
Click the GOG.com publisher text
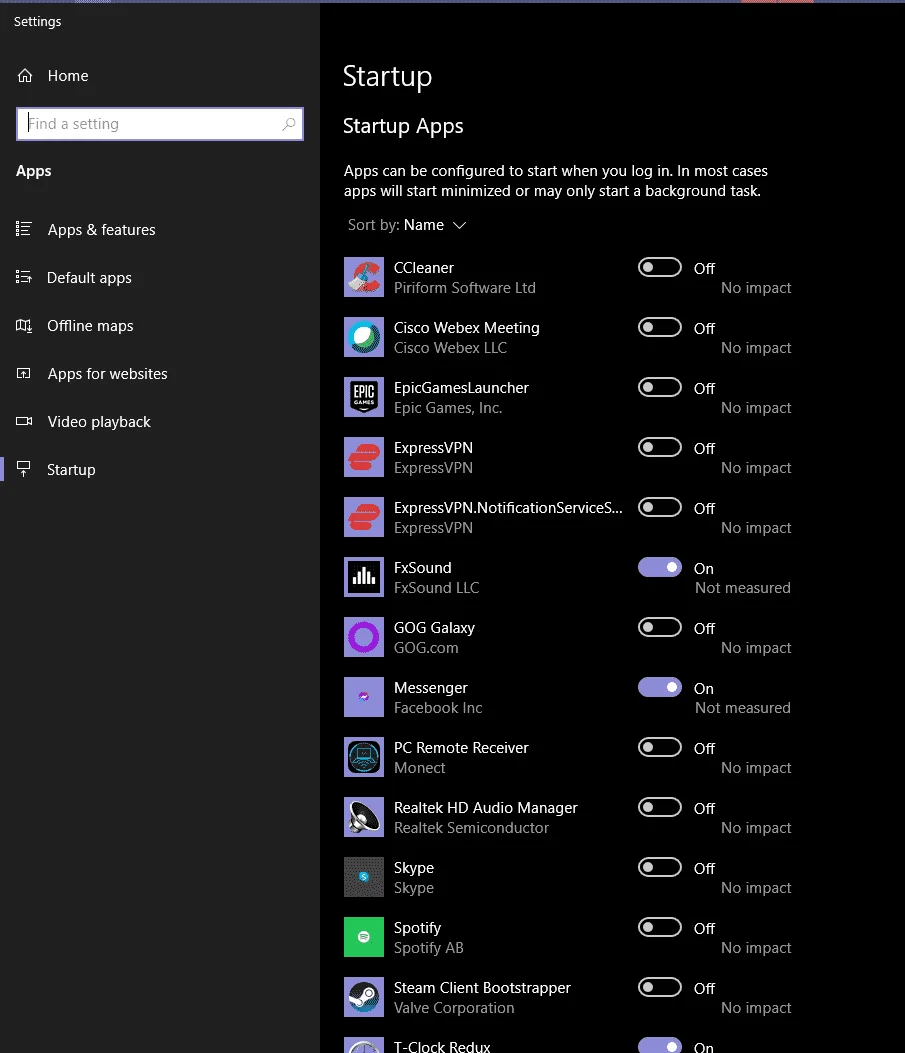426,647
